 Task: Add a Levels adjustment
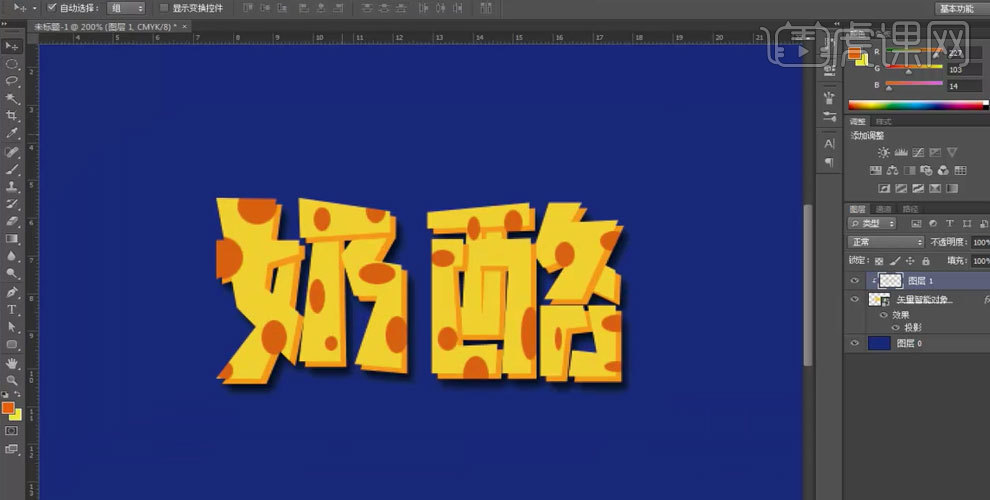coord(901,152)
